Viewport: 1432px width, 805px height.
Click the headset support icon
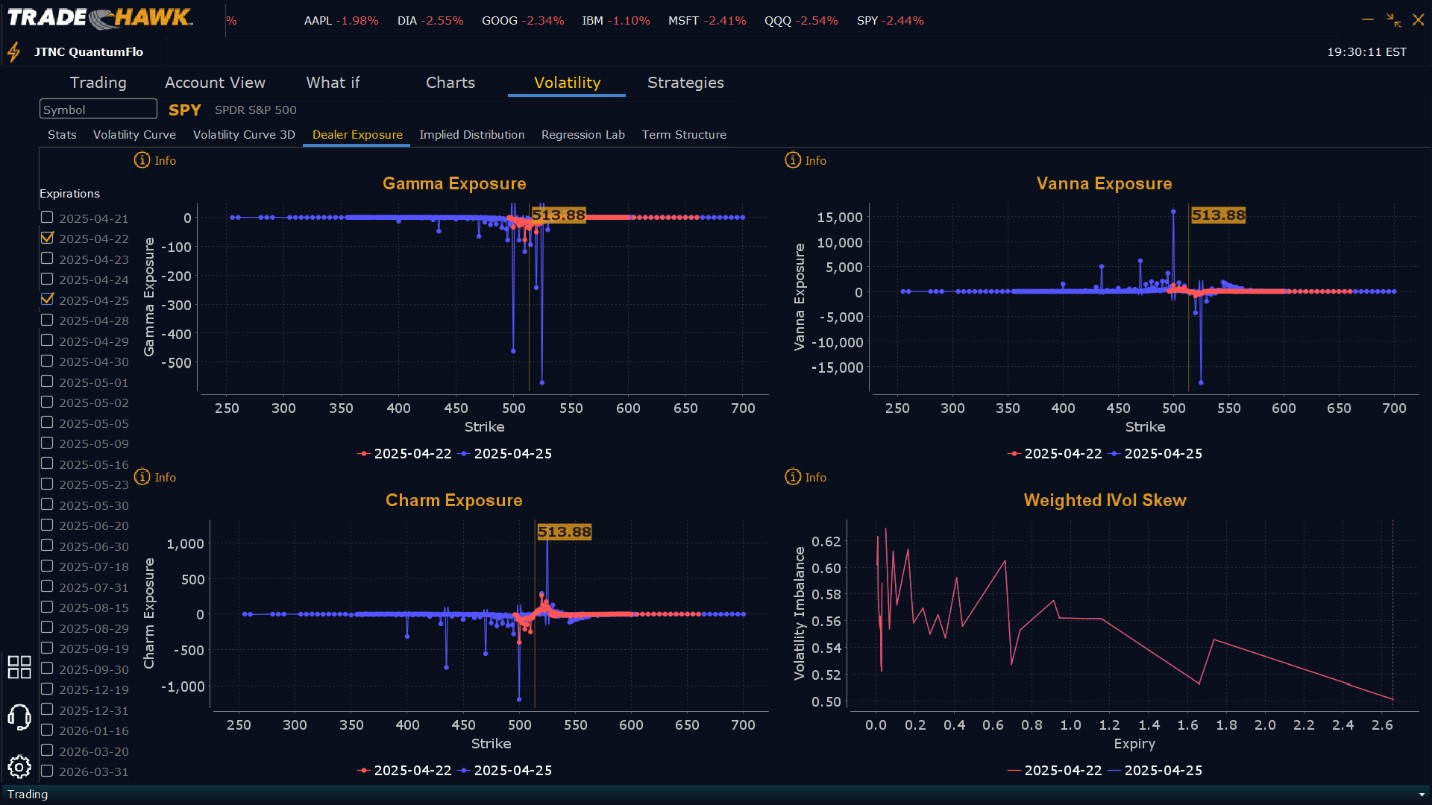tap(19, 717)
